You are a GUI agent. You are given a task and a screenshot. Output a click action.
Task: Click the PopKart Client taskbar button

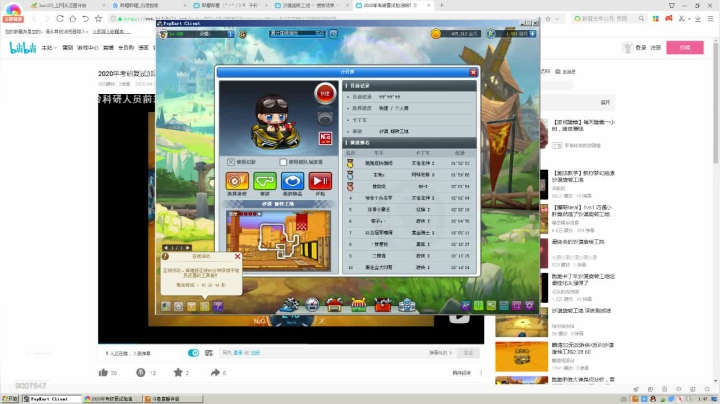coord(51,399)
